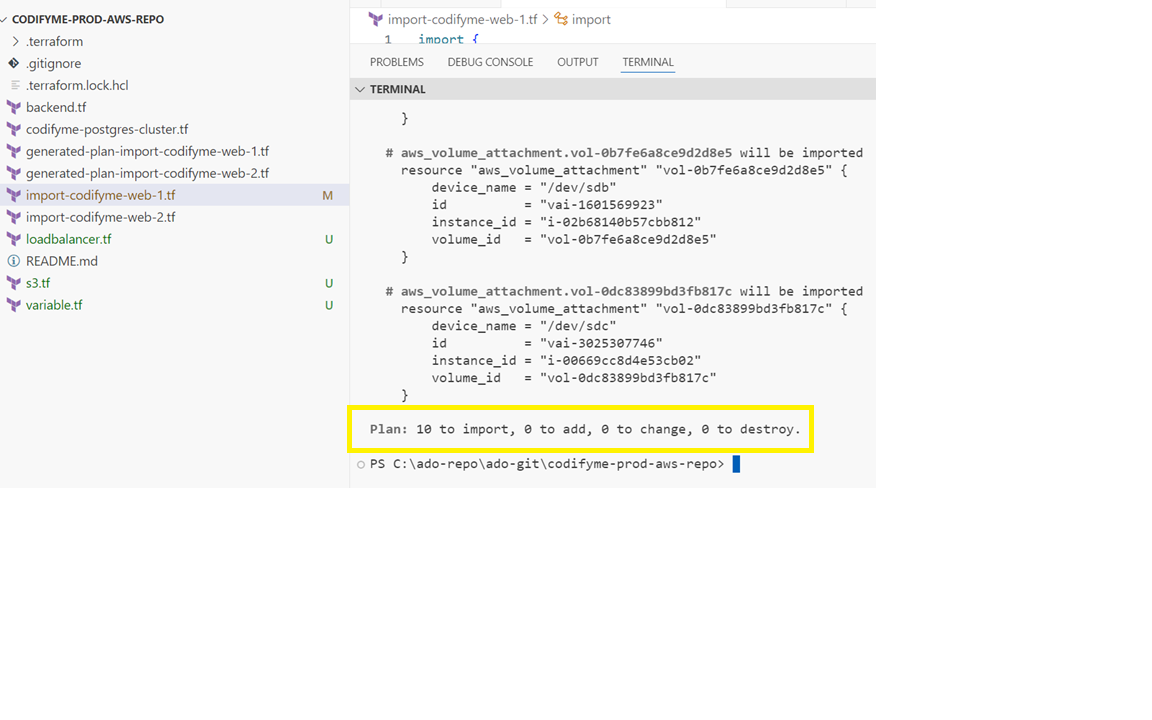Click the Terraform icon in editor breadcrumb
Viewport: 1152px width, 720px height.
376,19
